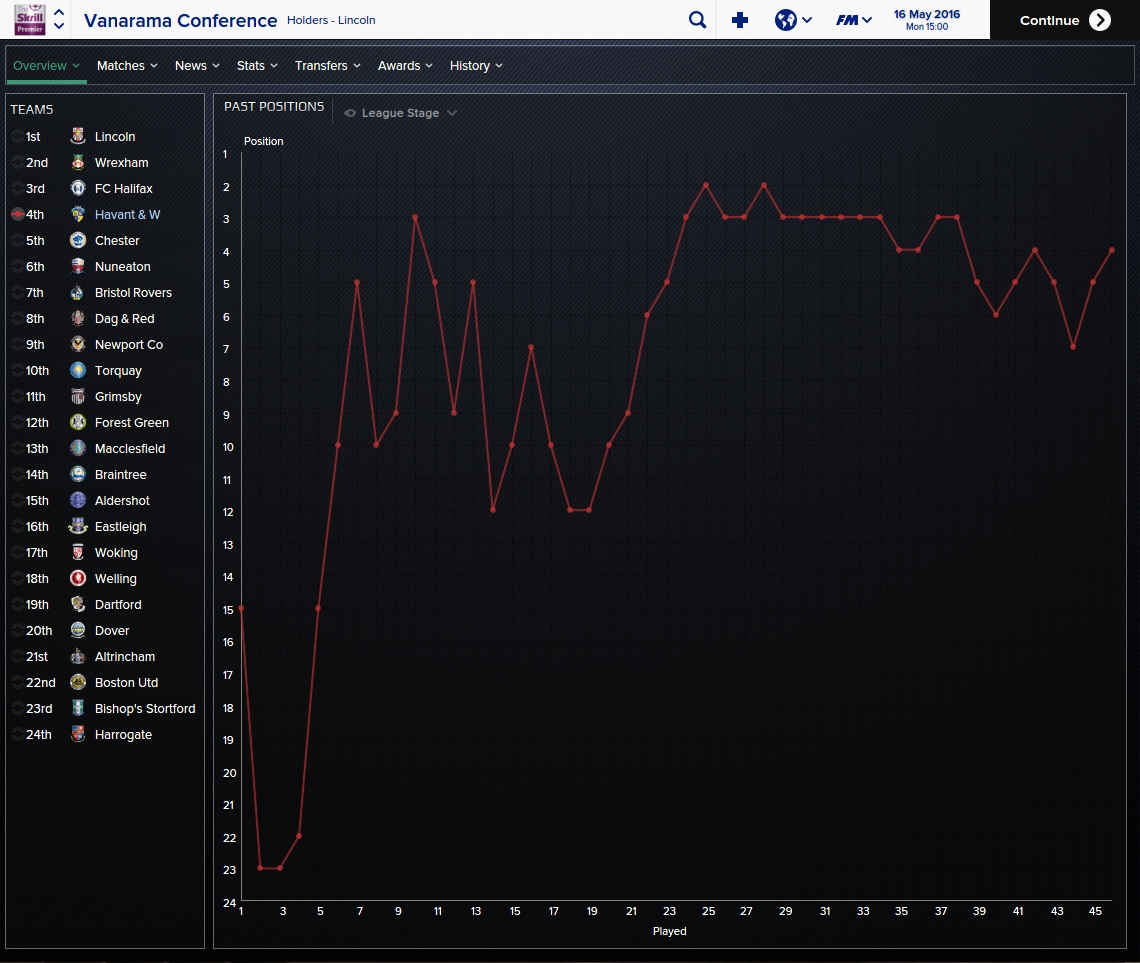Toggle graph line for 3rd FC Halifax
This screenshot has width=1140, height=963.
pos(17,188)
